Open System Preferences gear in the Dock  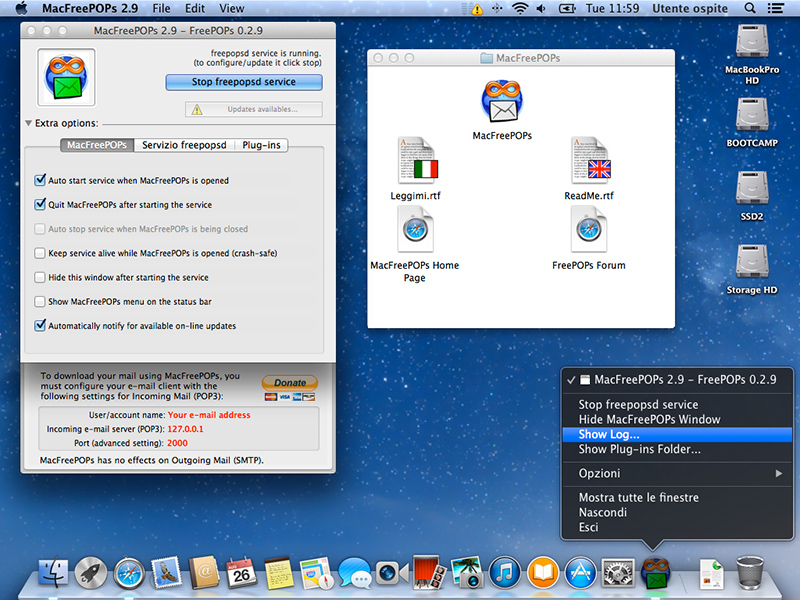(618, 573)
